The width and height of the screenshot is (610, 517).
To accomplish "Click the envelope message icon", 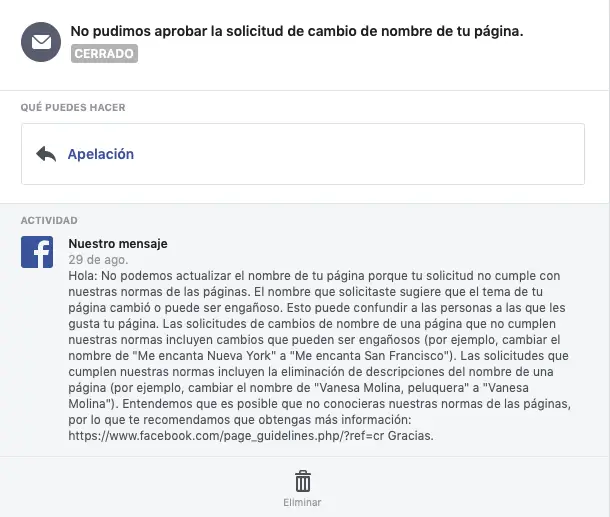I will pos(41,42).
